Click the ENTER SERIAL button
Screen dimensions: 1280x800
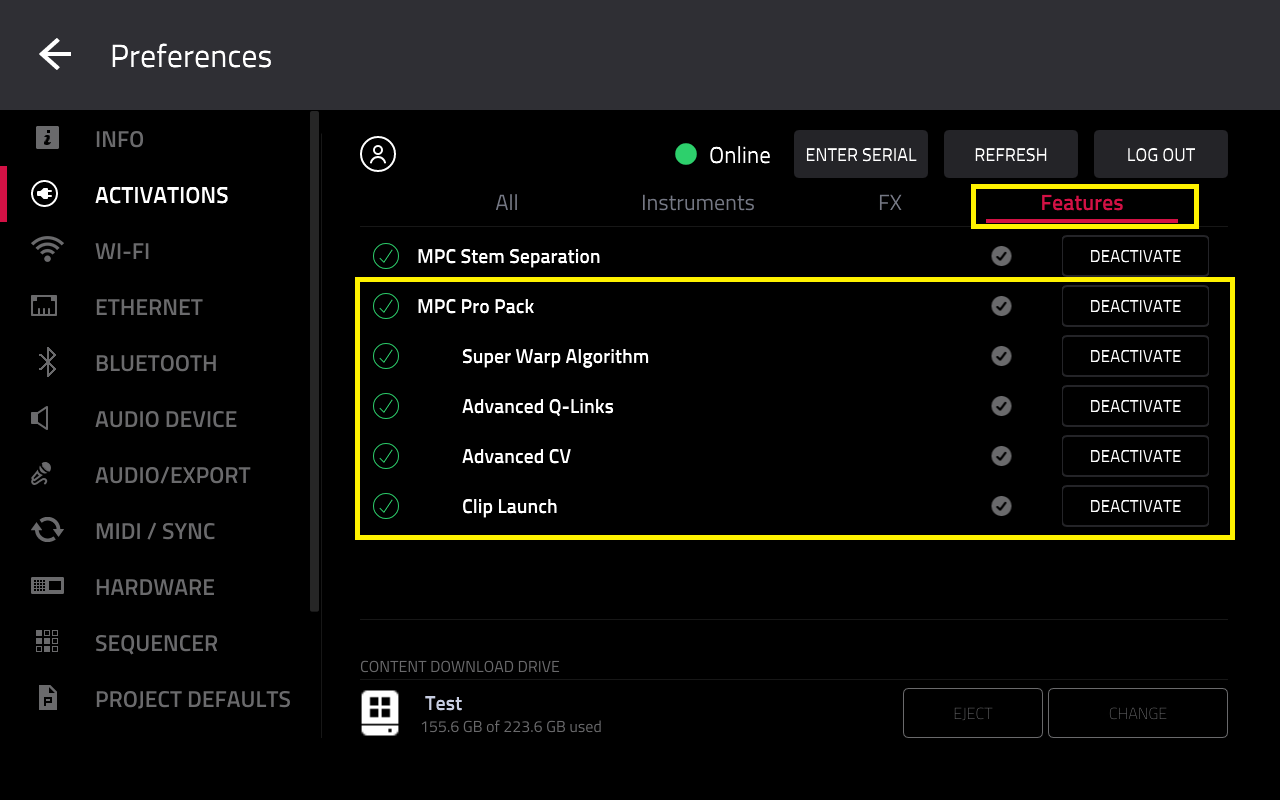coord(861,154)
